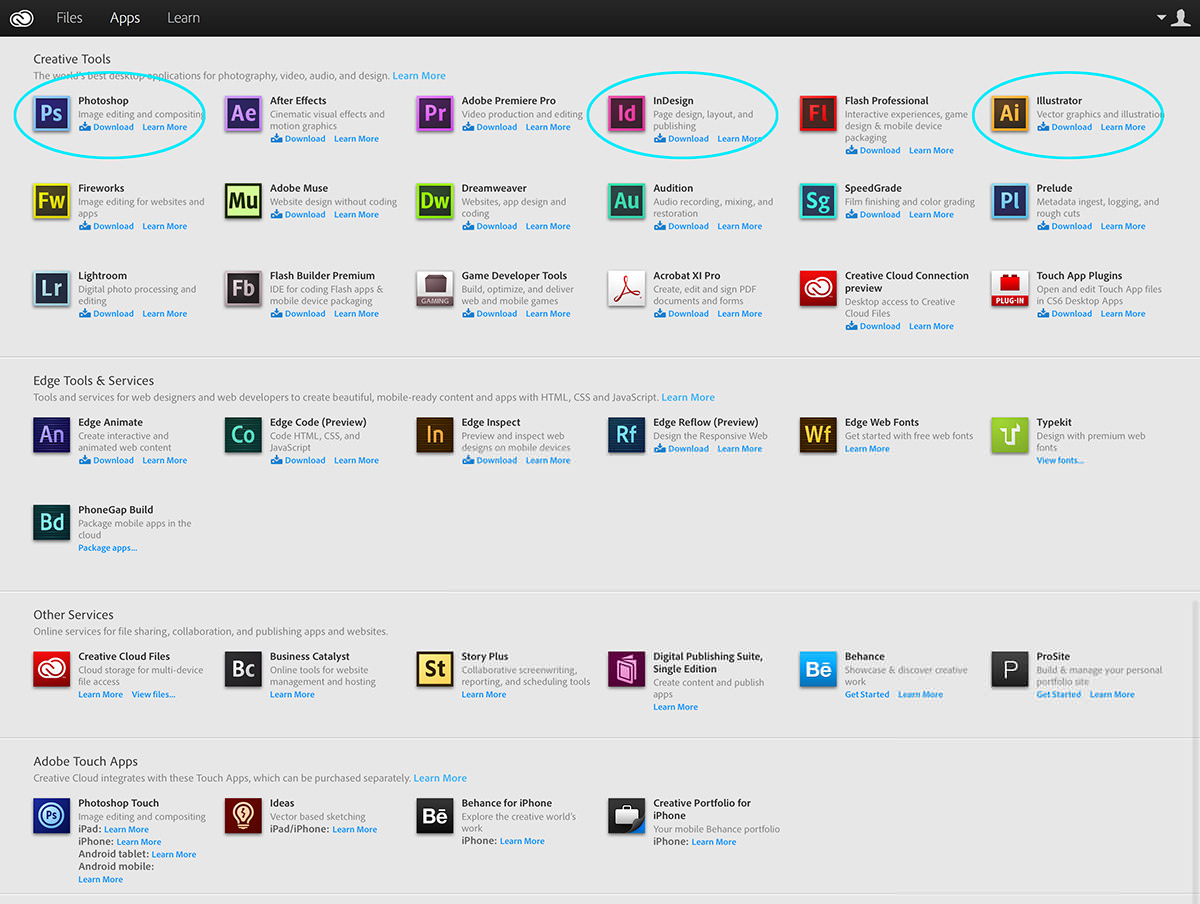The width and height of the screenshot is (1200, 904).
Task: Click Download link under Dreamweaver
Action: pos(490,226)
